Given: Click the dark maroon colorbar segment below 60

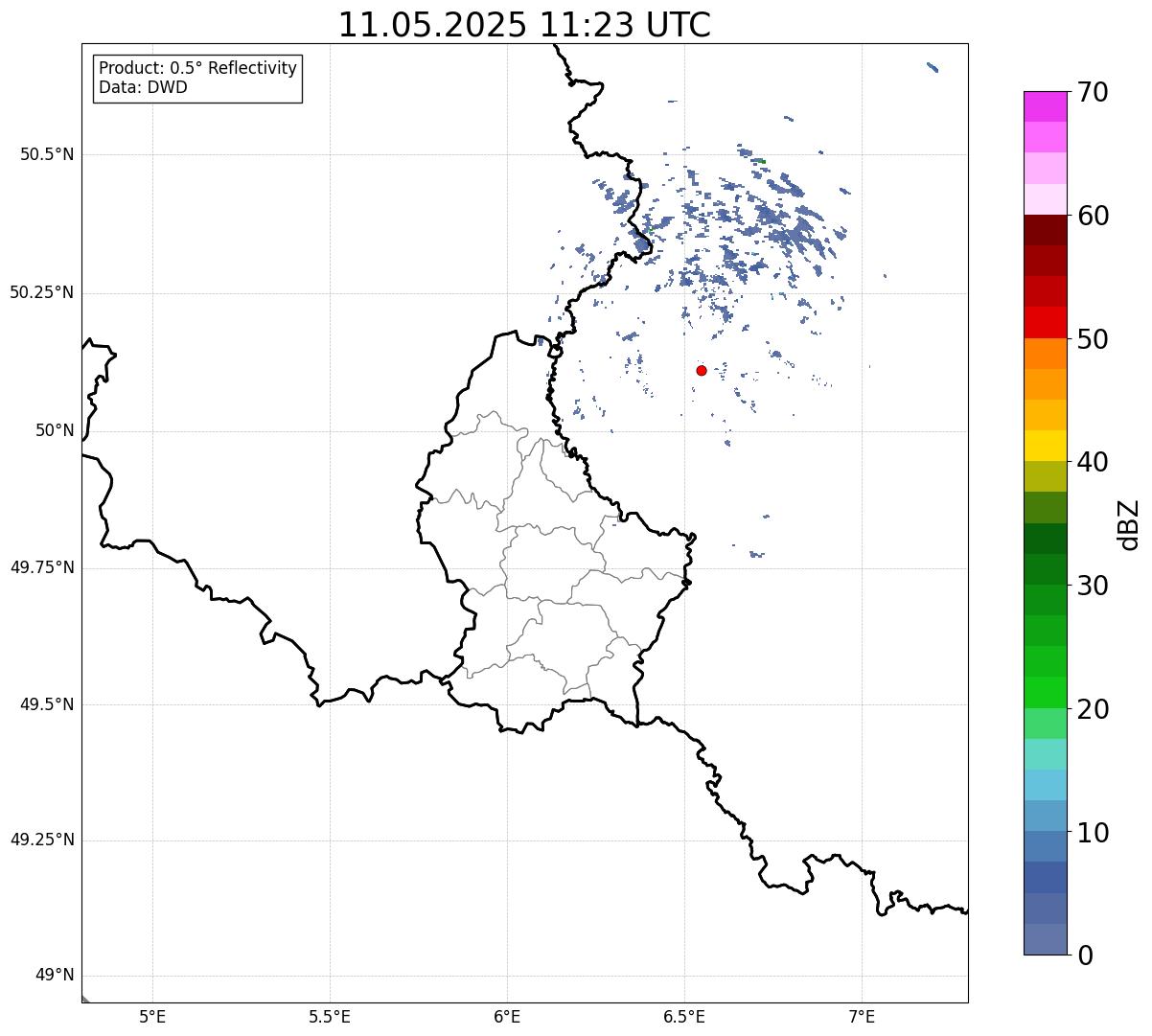Looking at the screenshot, I should tap(1045, 230).
